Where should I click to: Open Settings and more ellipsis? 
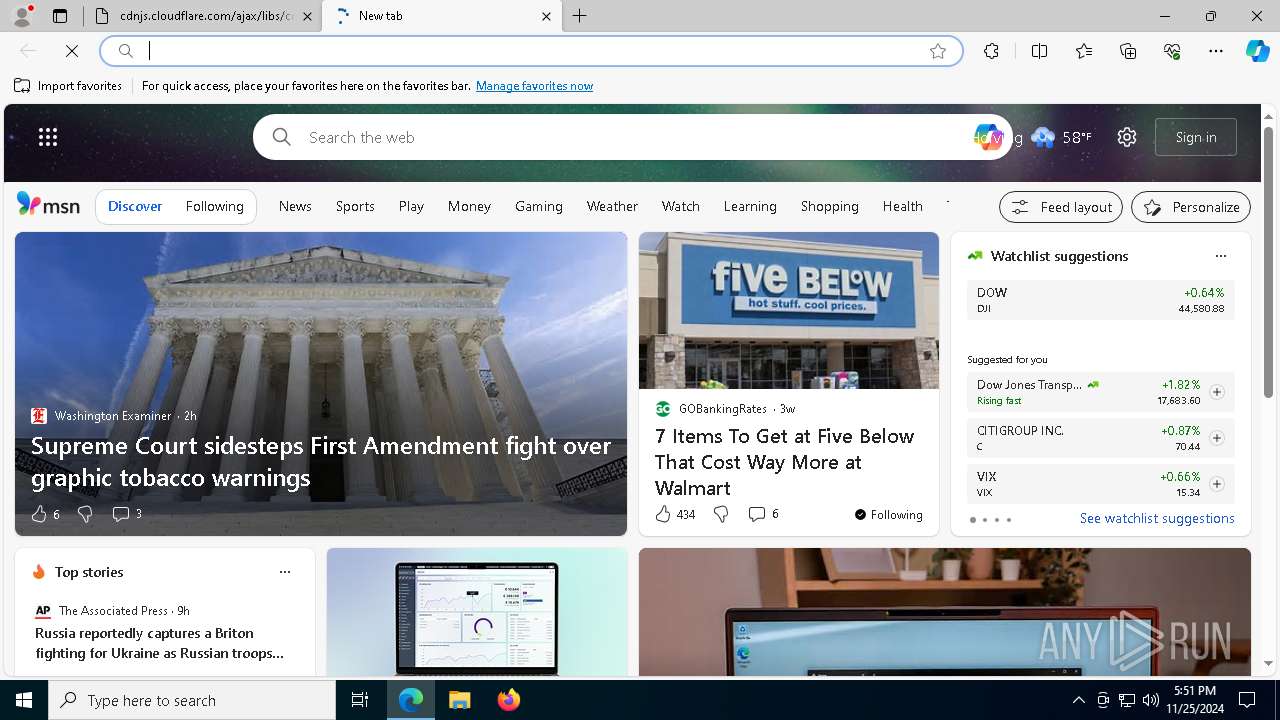coord(1216,51)
